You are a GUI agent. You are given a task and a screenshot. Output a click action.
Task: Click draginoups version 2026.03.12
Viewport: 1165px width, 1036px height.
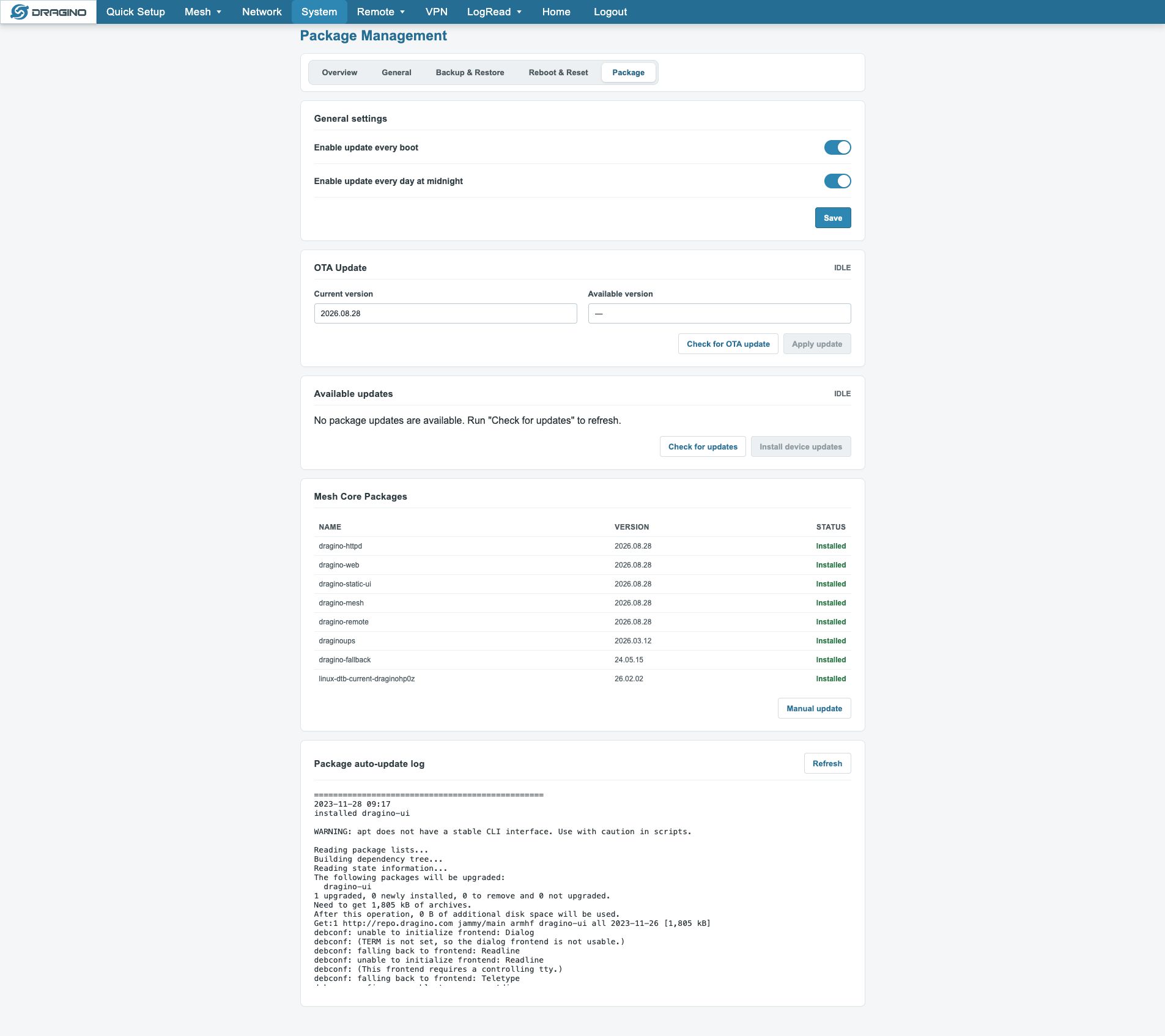633,641
